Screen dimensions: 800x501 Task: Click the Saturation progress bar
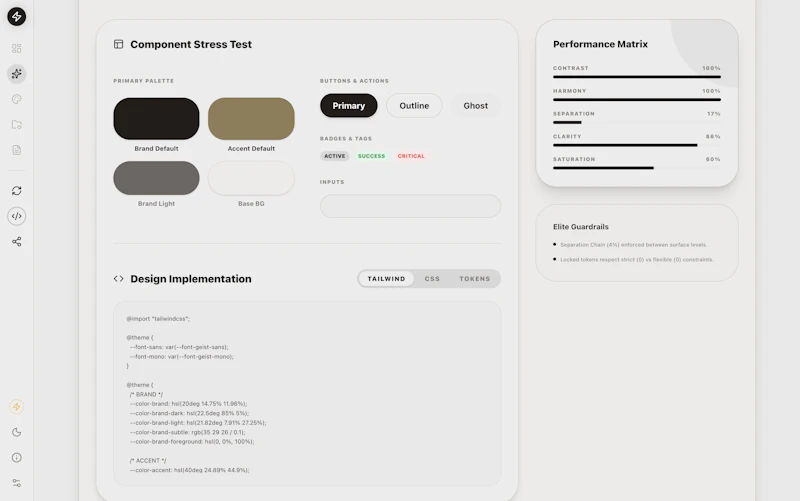click(637, 168)
